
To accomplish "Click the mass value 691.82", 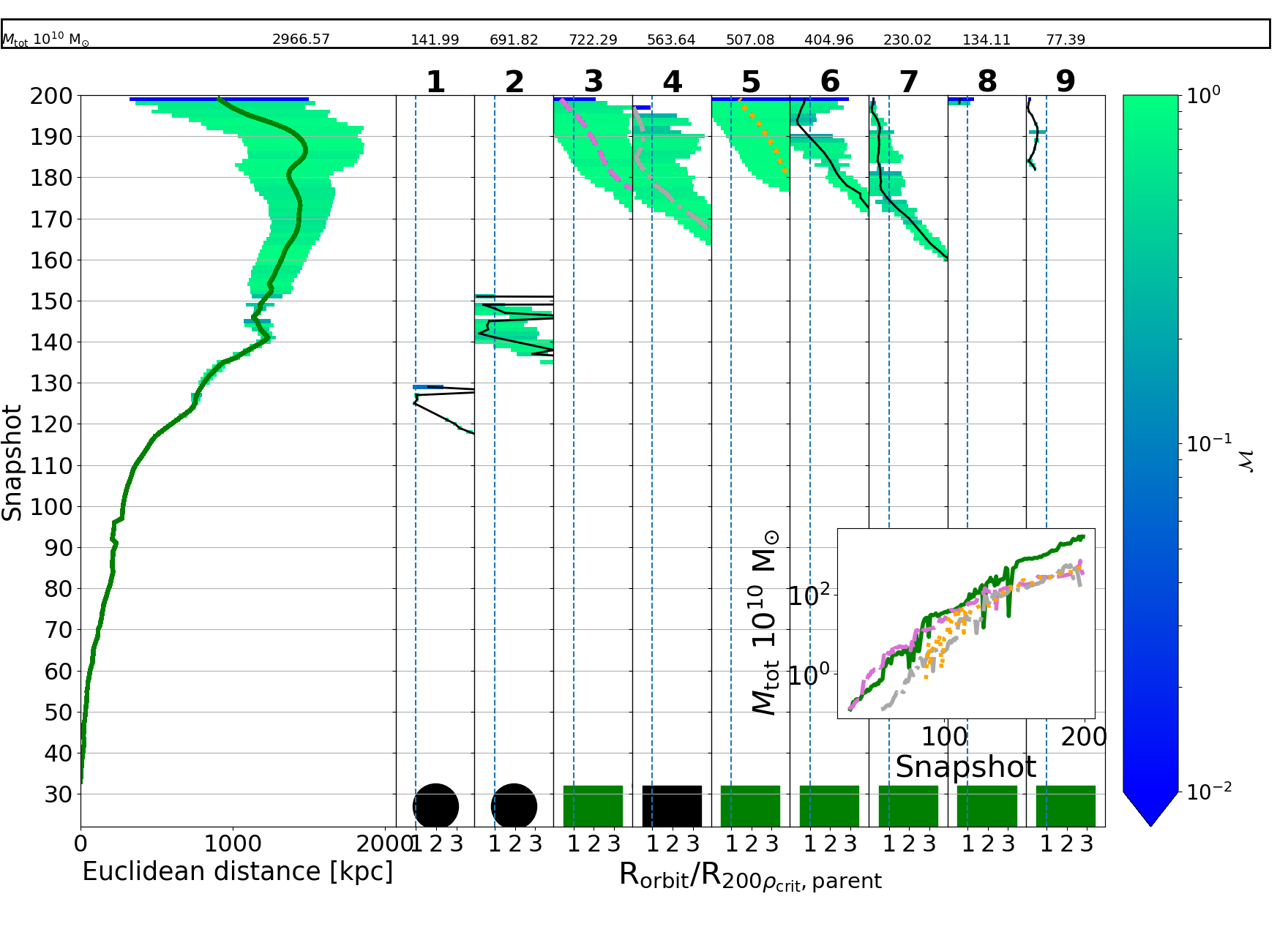I will click(514, 40).
